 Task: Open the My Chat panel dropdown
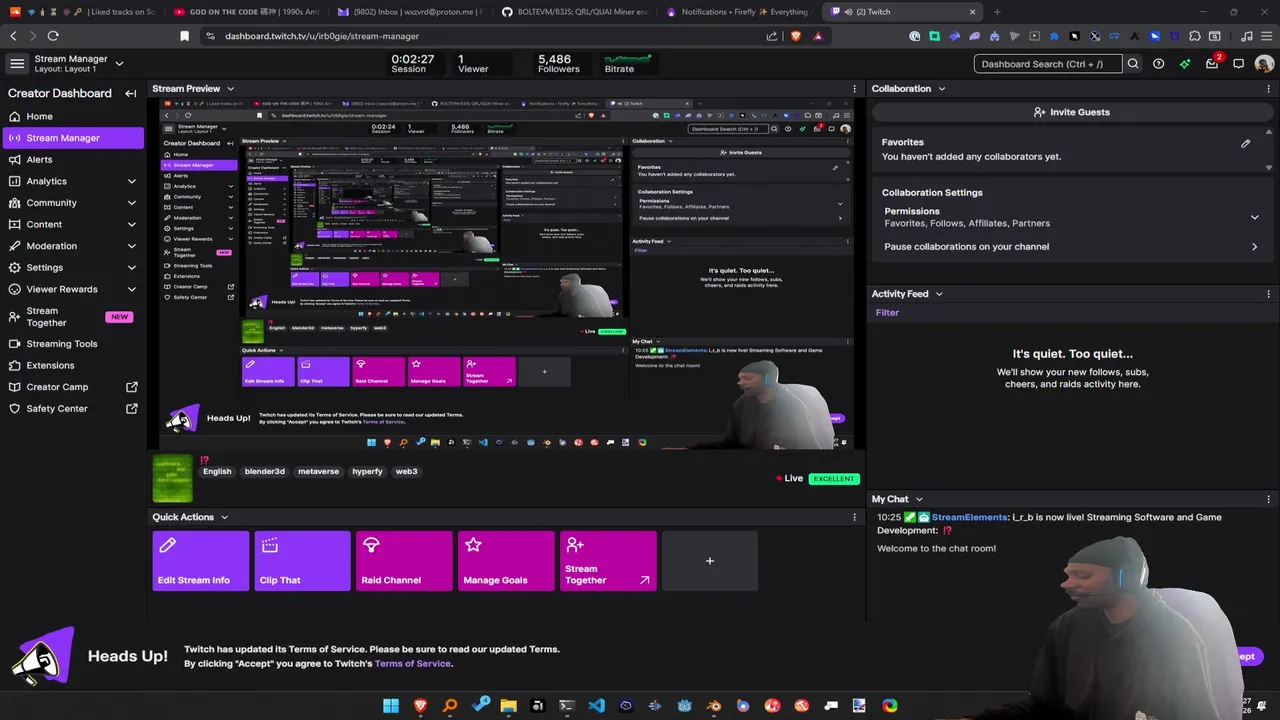(919, 499)
